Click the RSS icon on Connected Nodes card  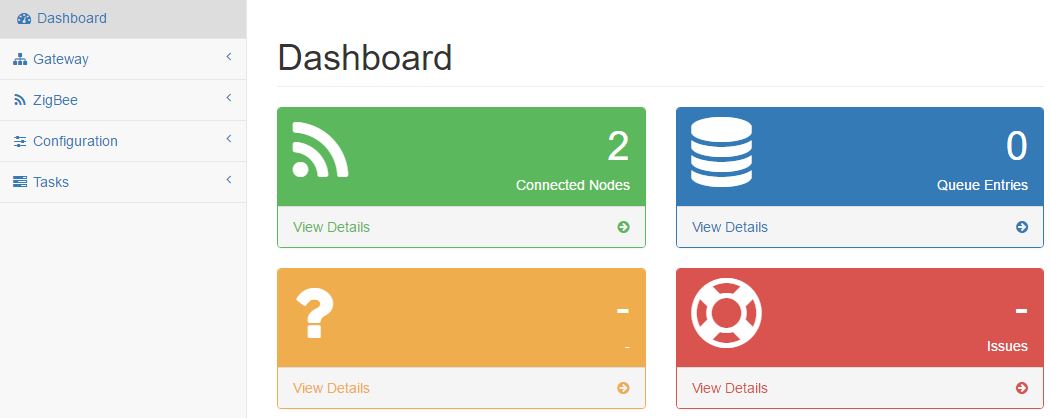coord(320,150)
